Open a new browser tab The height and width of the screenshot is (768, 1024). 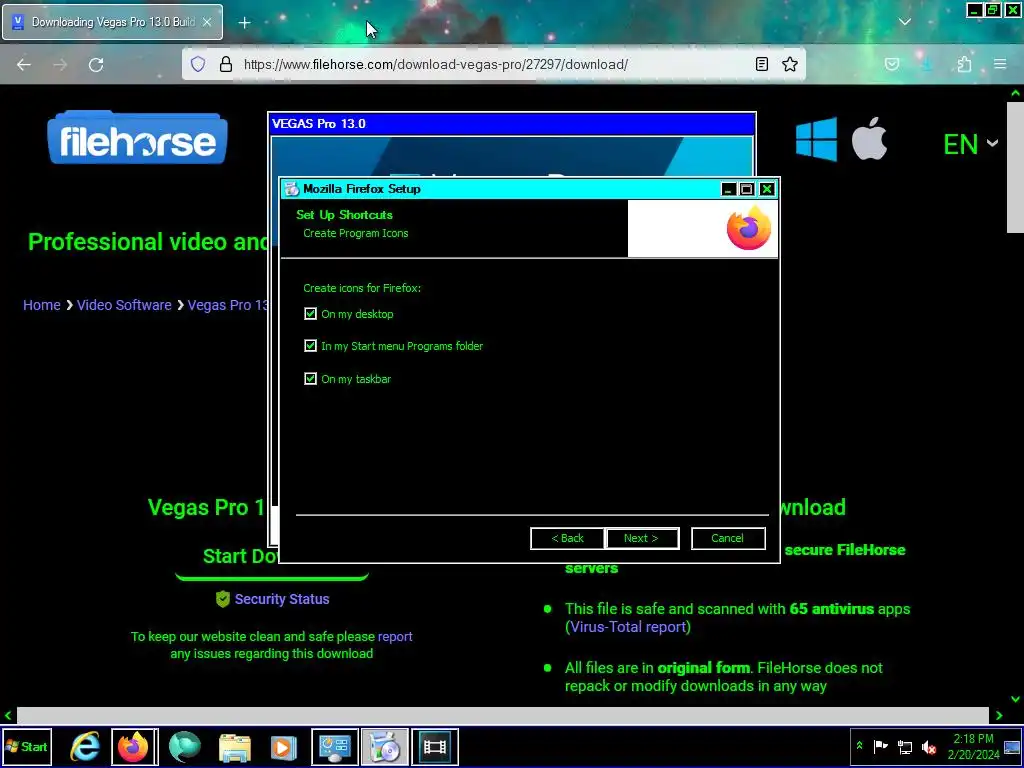(x=244, y=23)
